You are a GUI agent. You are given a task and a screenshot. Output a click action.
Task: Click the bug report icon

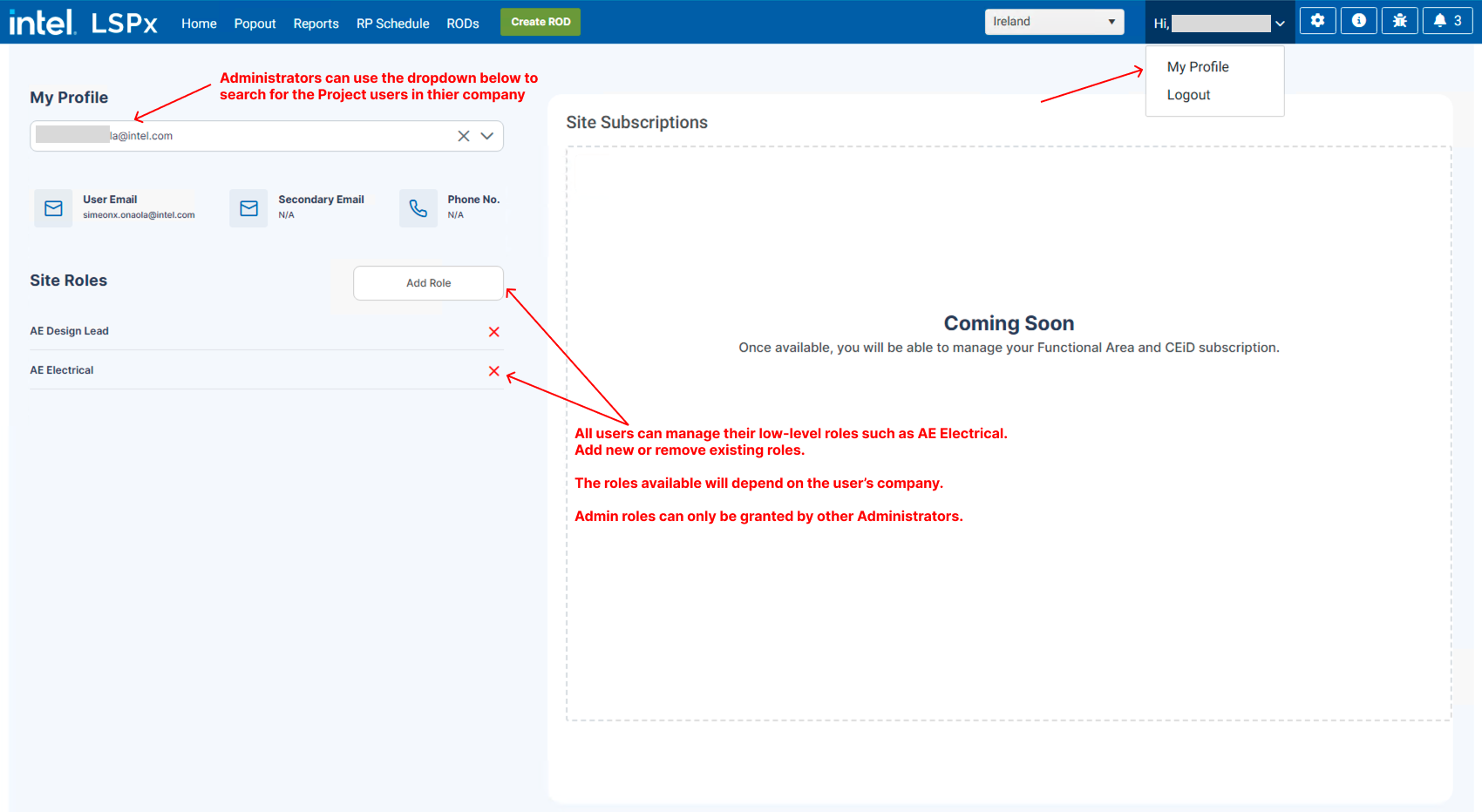[1399, 21]
